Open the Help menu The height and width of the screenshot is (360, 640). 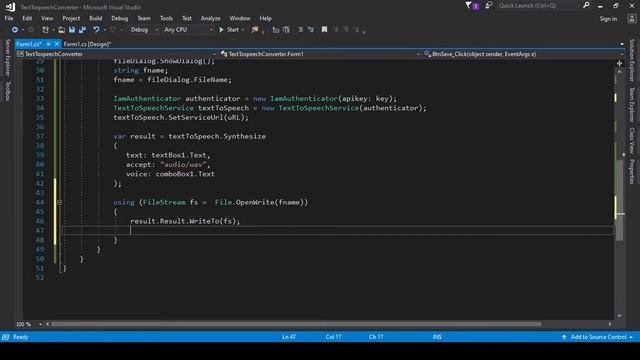[x=265, y=18]
